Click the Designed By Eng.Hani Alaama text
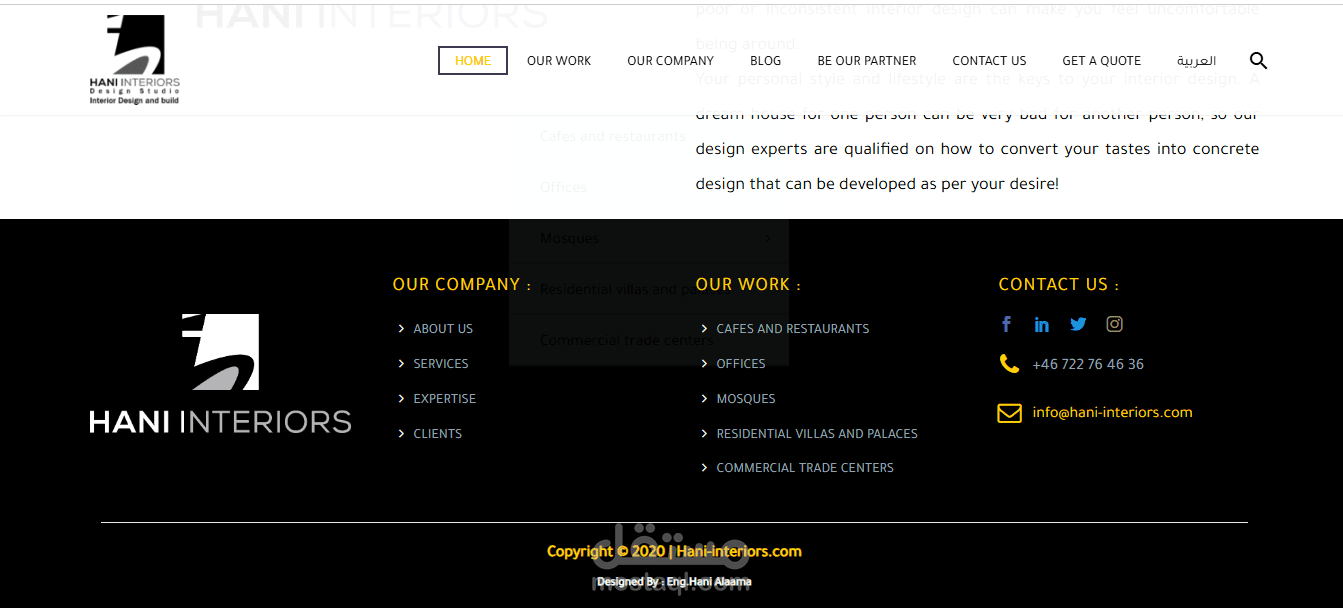 [674, 581]
